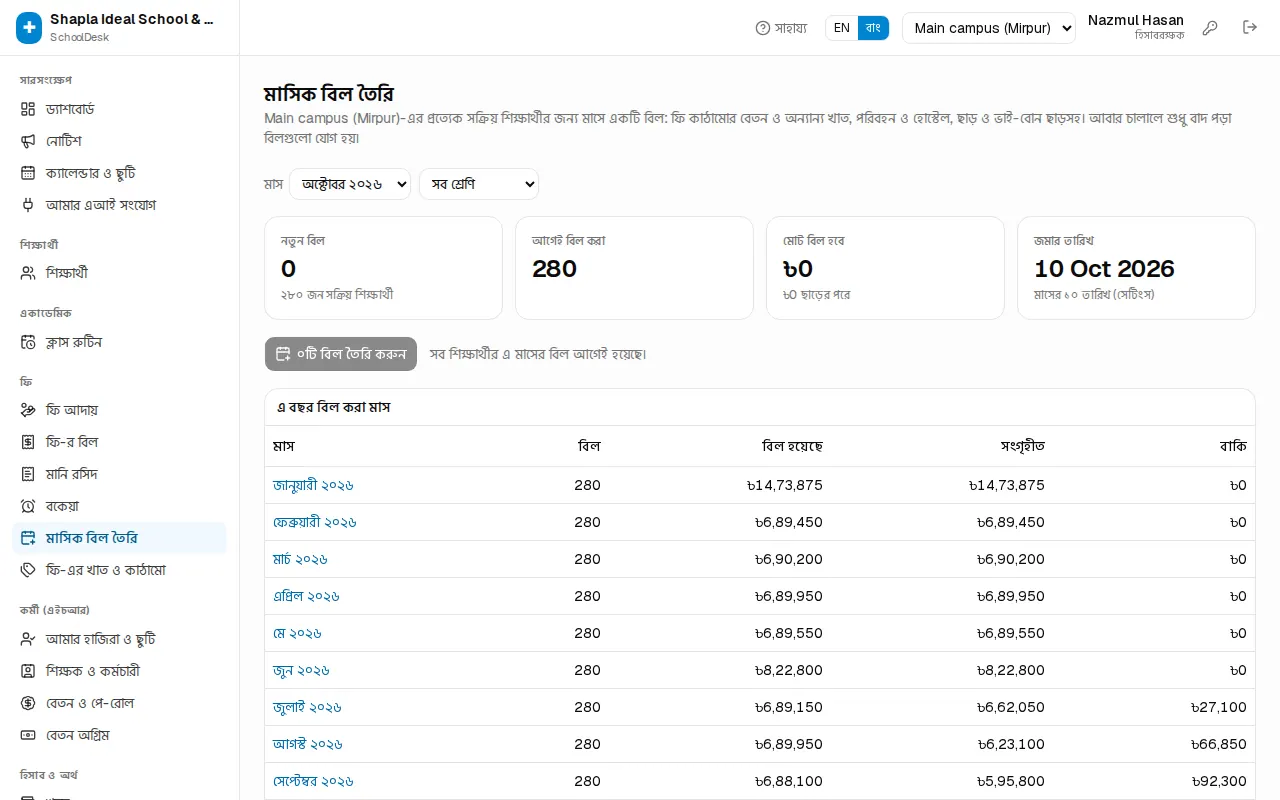Click the Fee heads tag icon
Viewport: 1280px width, 800px height.
[x=28, y=570]
